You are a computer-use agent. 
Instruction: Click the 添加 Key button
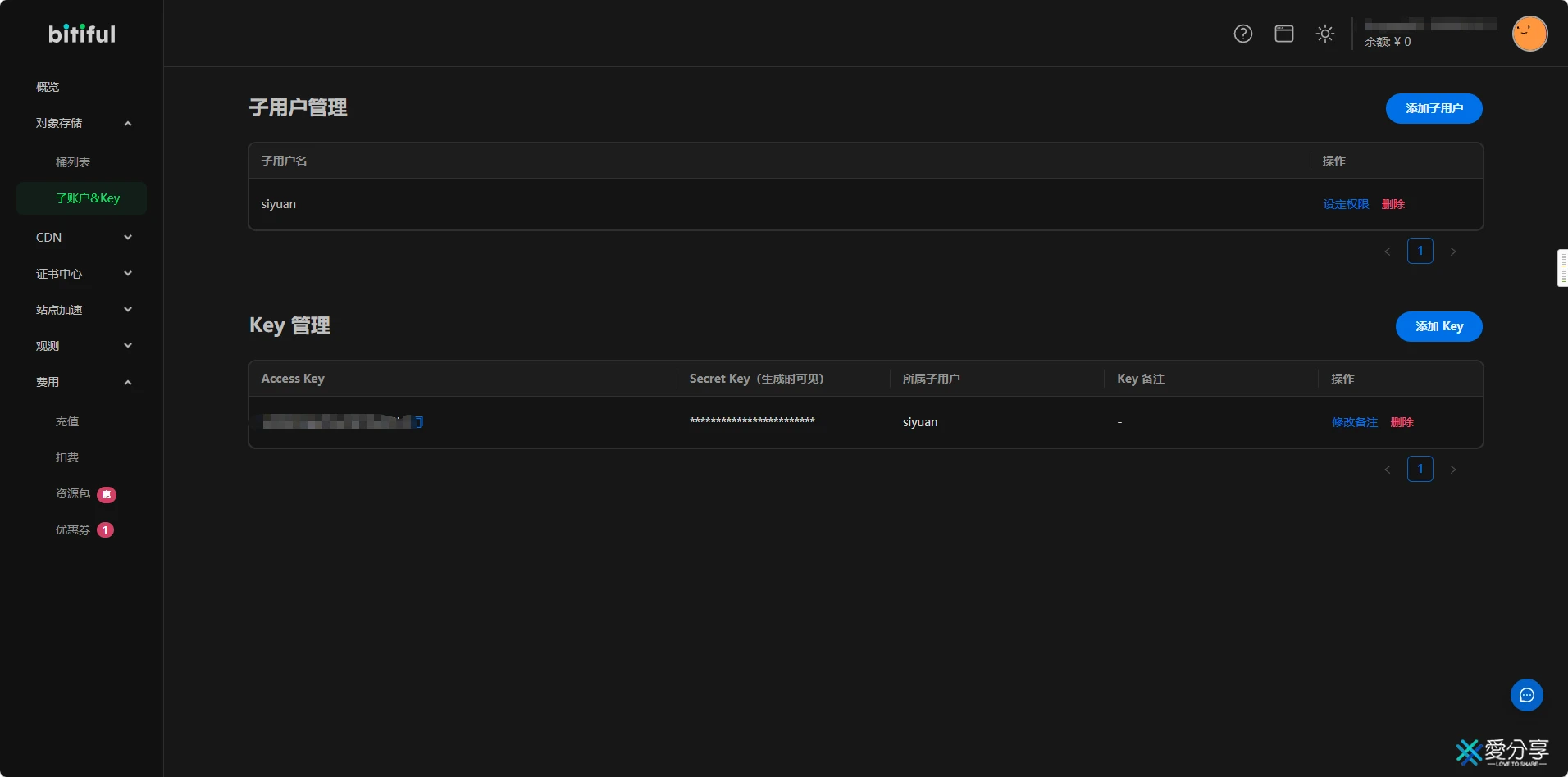tap(1438, 326)
